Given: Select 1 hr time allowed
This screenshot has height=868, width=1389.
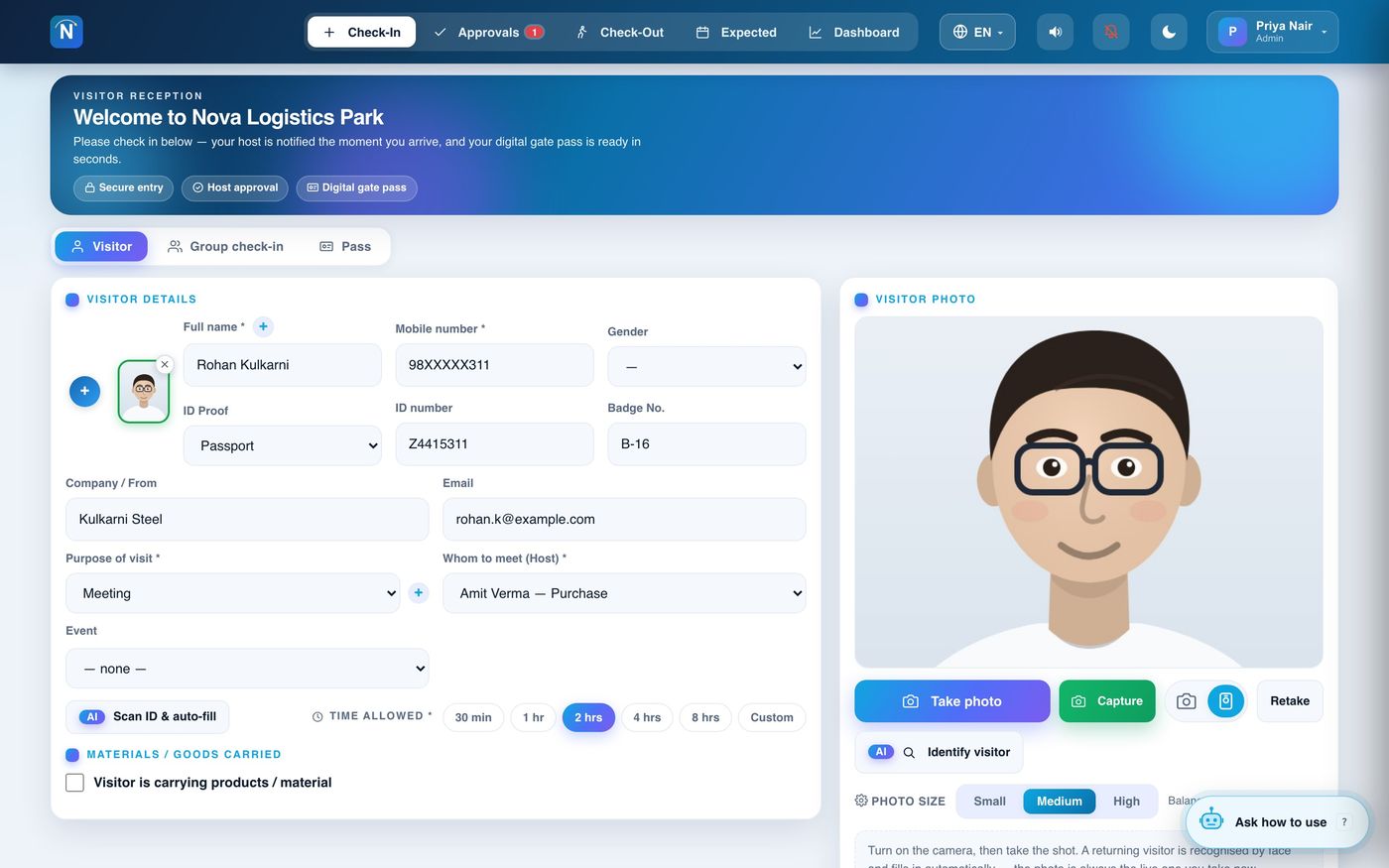Looking at the screenshot, I should pos(534,717).
